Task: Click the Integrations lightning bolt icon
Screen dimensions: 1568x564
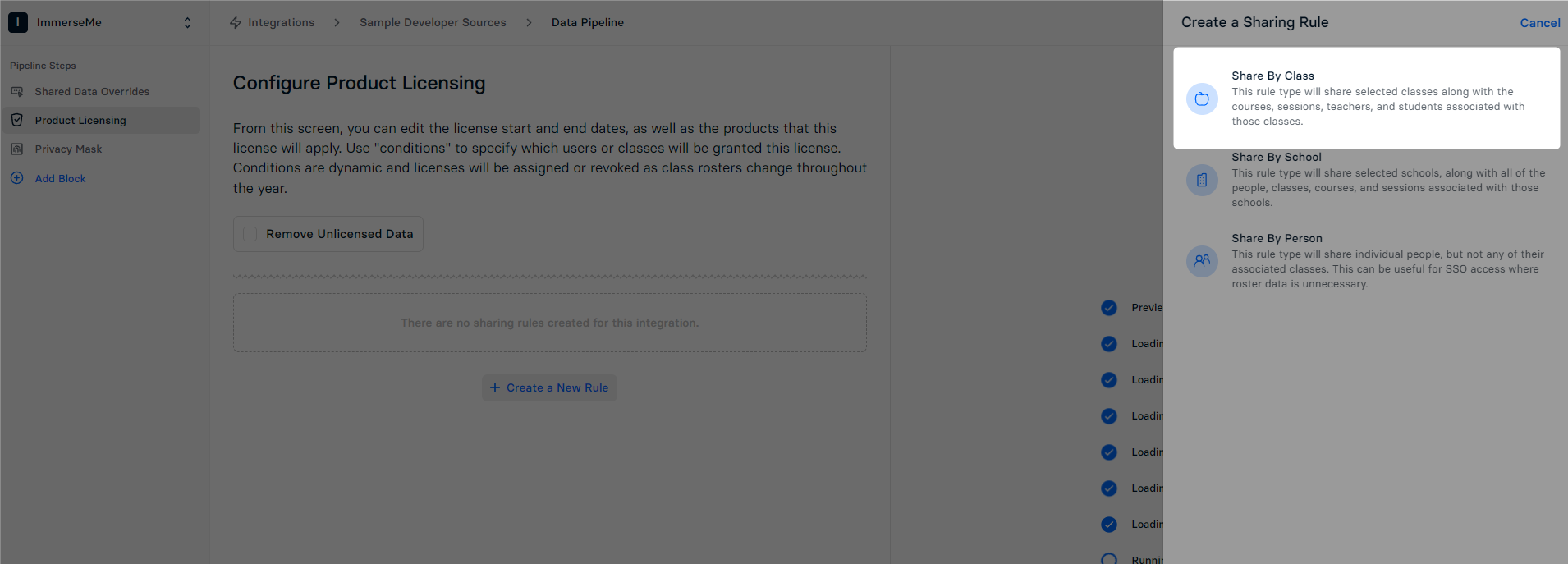Action: point(236,22)
